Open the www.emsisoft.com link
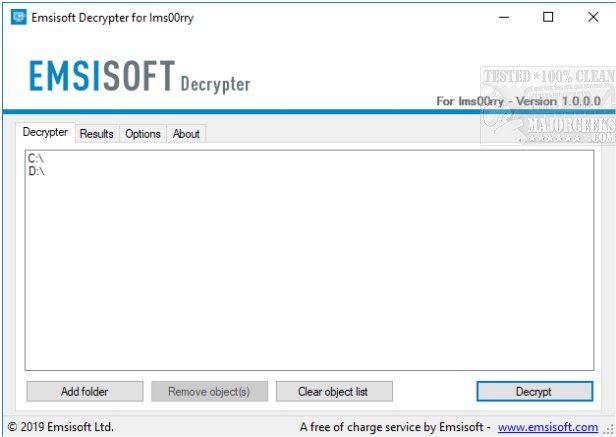616x437 pixels. pyautogui.click(x=548, y=427)
